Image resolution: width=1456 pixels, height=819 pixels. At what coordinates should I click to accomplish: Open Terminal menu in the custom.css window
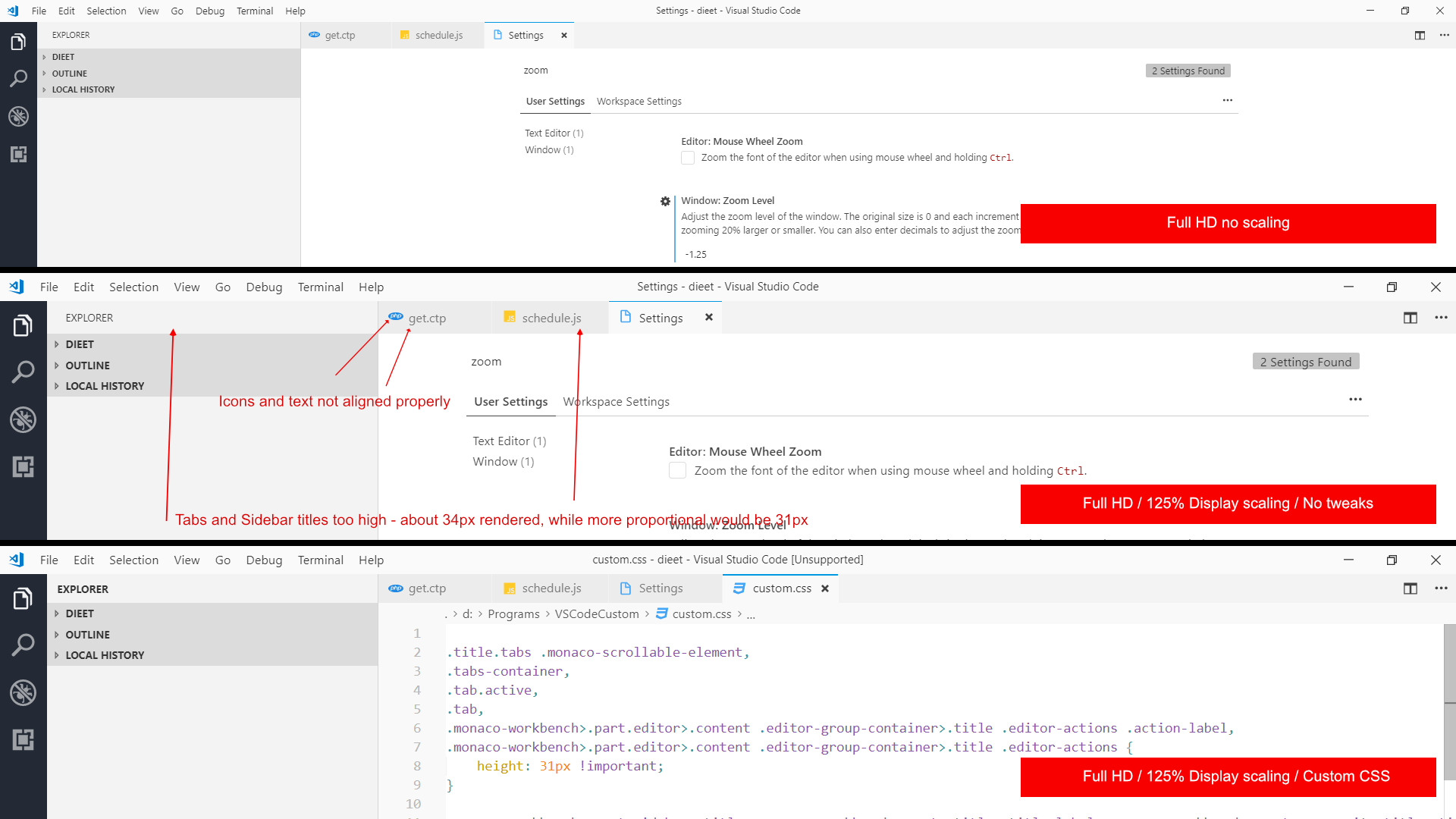(320, 560)
